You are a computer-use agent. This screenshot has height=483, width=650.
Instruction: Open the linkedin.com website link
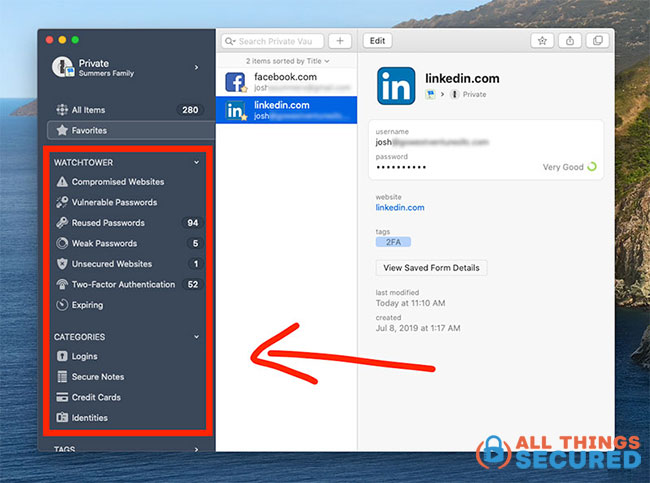400,207
